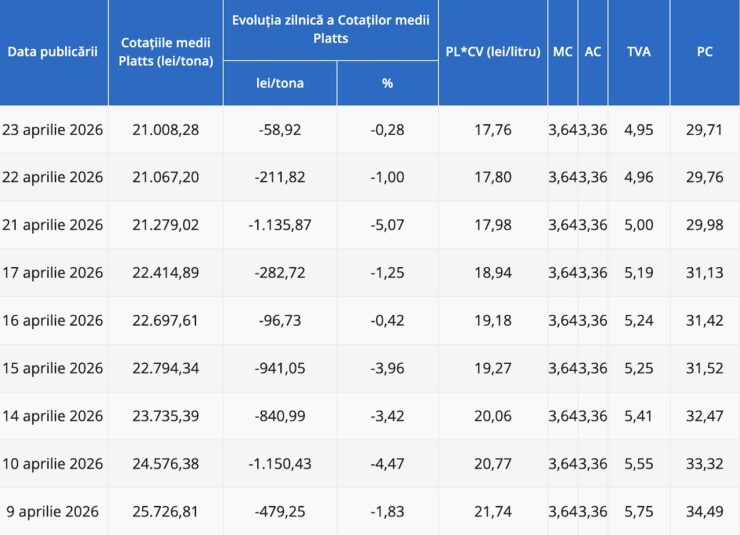The image size is (740, 535).
Task: Click the -1.135,87 daily change cell
Action: tap(280, 225)
